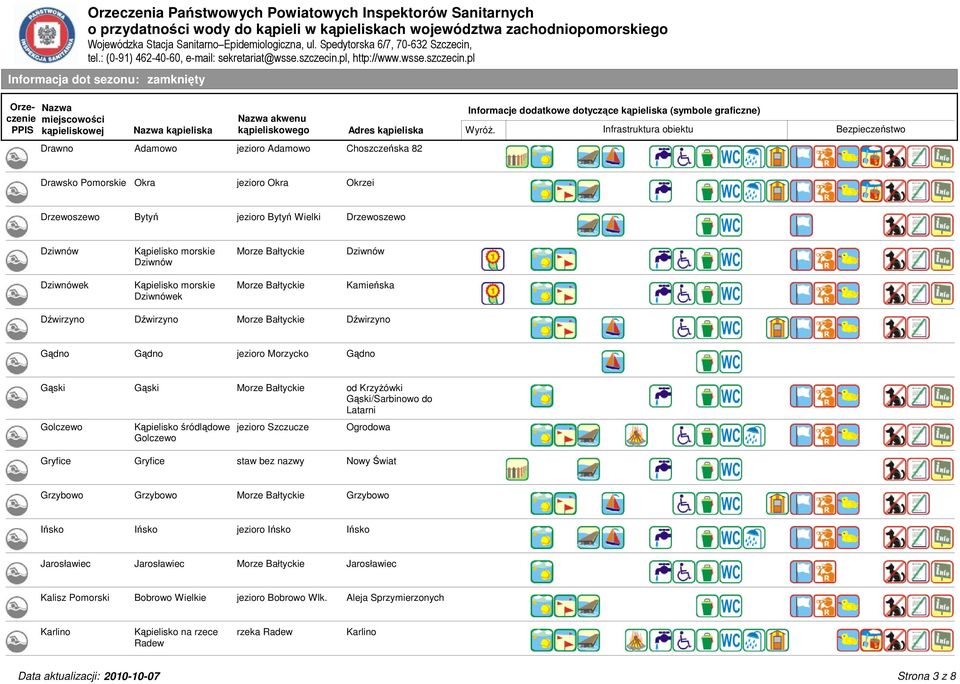Click the 'Adres kąpieliska' column header
This screenshot has width=960, height=684.
[x=385, y=130]
